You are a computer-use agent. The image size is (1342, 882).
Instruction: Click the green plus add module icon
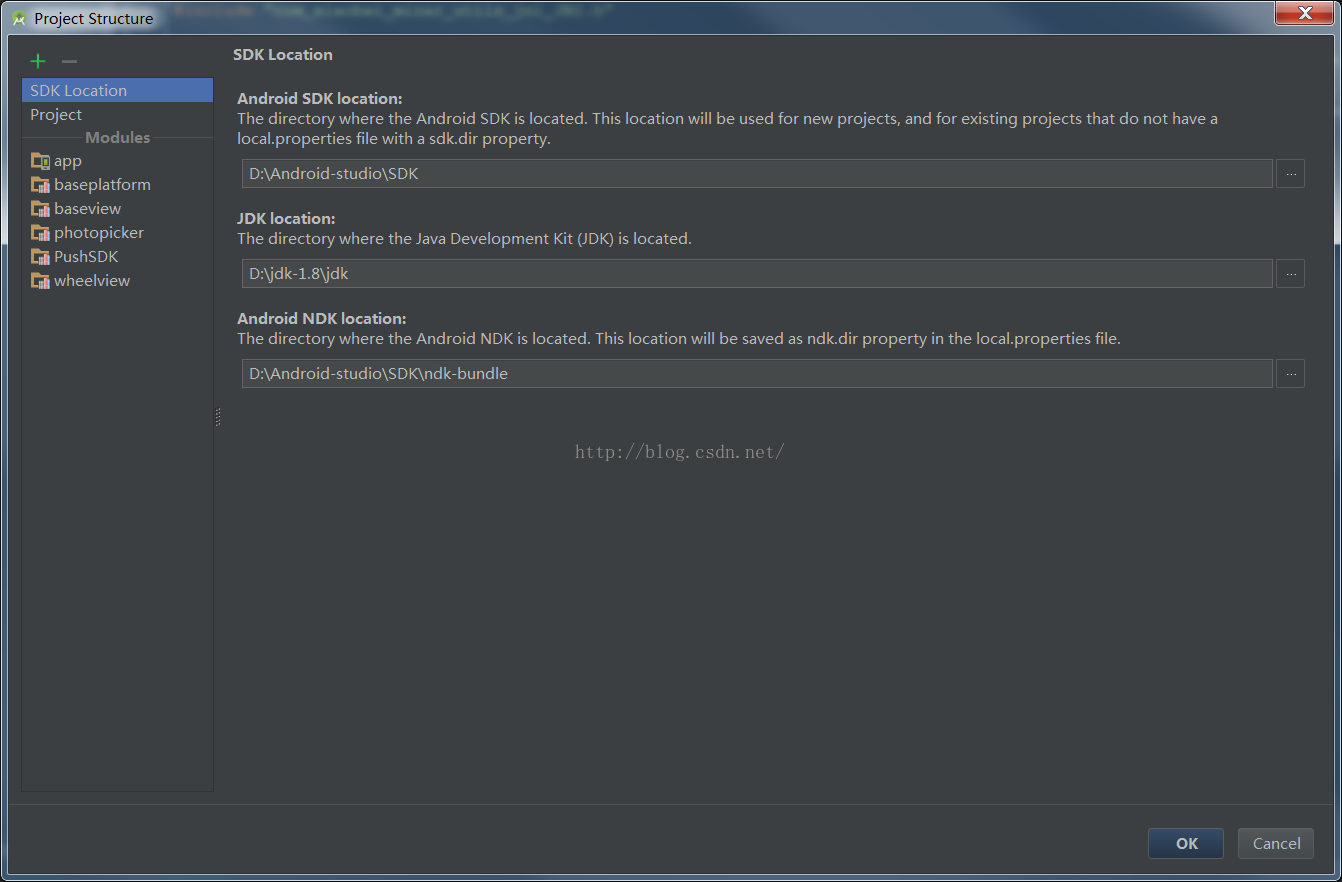click(x=38, y=61)
